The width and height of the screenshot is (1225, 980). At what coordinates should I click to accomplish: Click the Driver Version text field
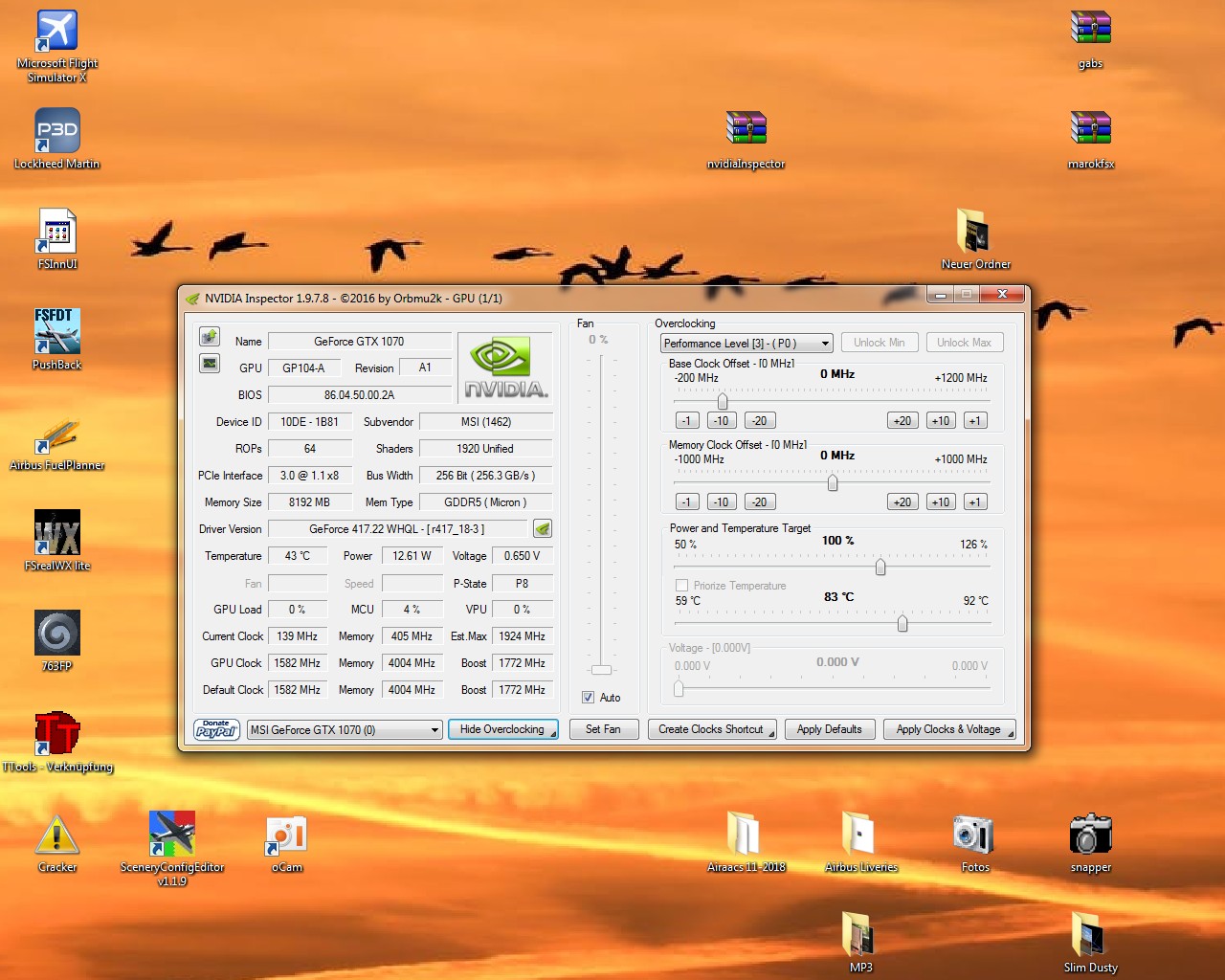[x=397, y=529]
